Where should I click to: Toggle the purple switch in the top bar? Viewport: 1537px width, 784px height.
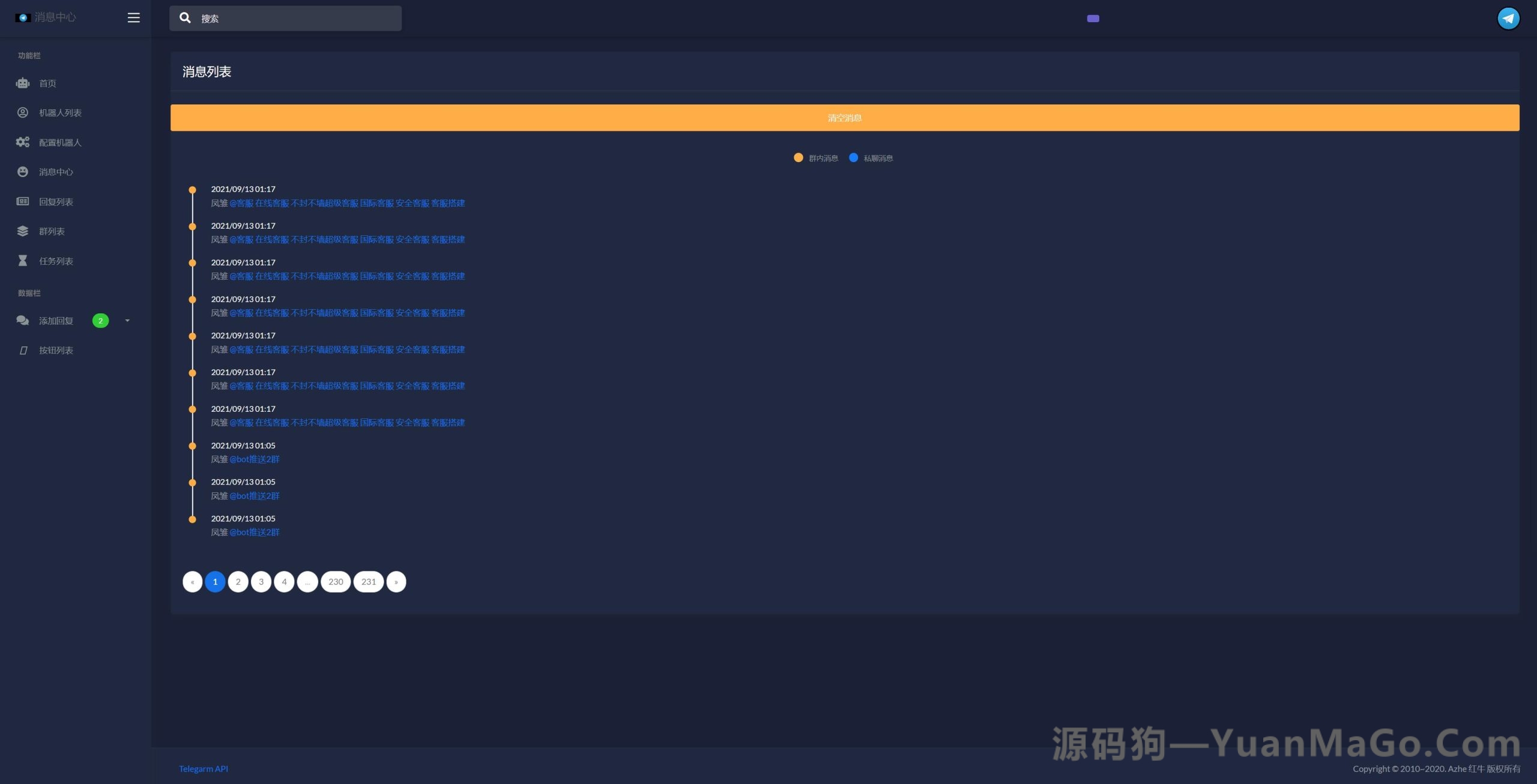1094,19
